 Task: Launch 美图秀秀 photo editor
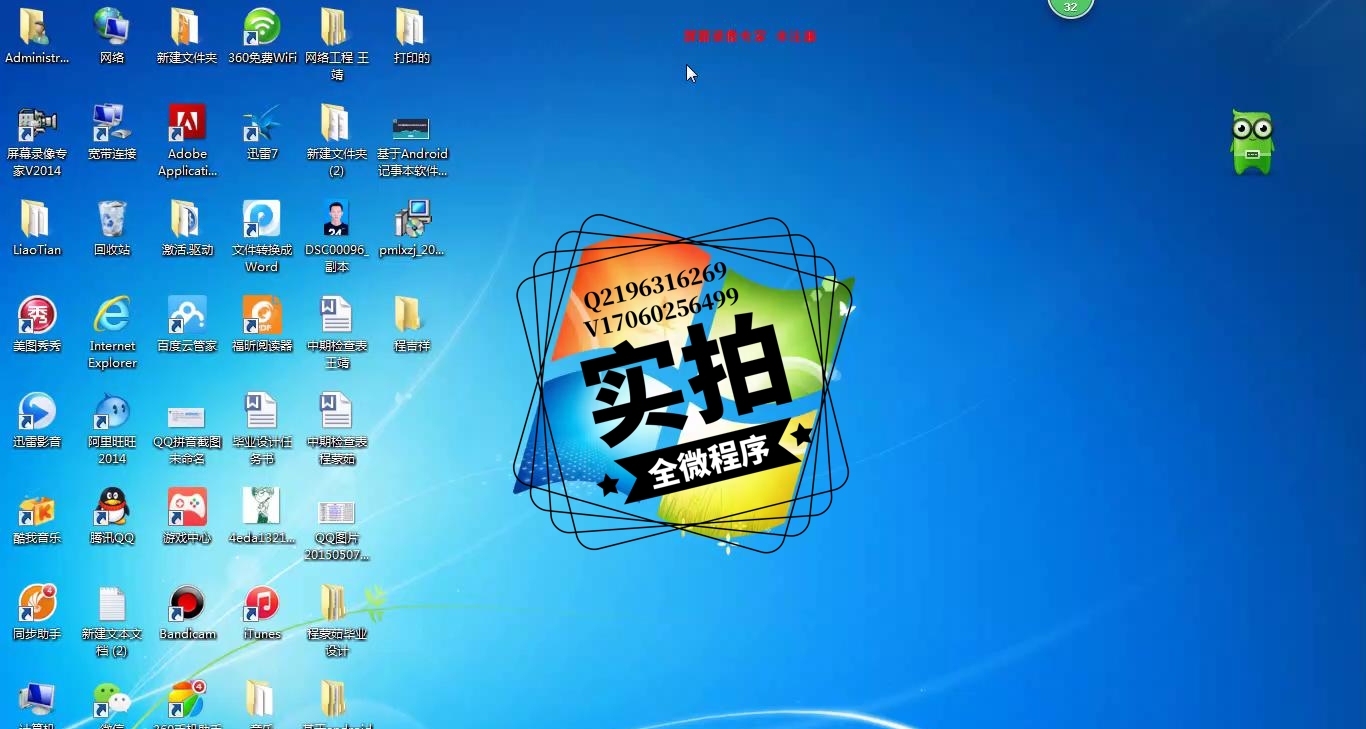coord(37,325)
